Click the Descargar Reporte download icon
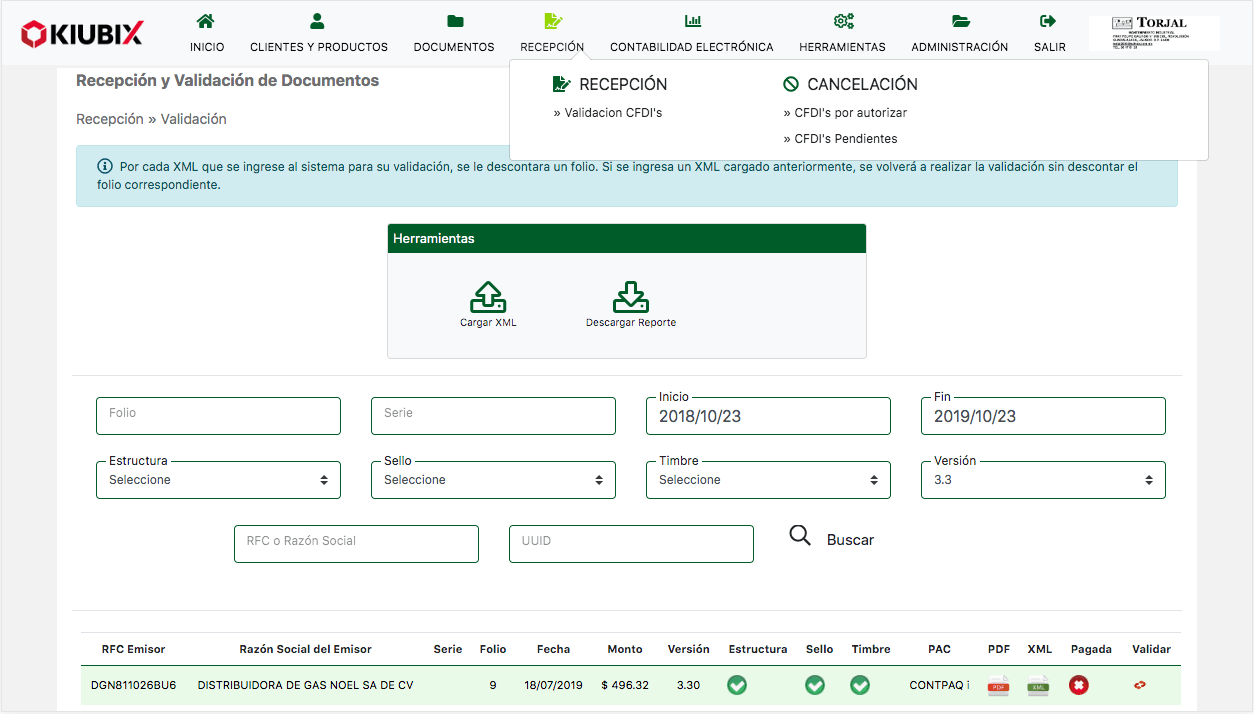1254x714 pixels. point(631,298)
